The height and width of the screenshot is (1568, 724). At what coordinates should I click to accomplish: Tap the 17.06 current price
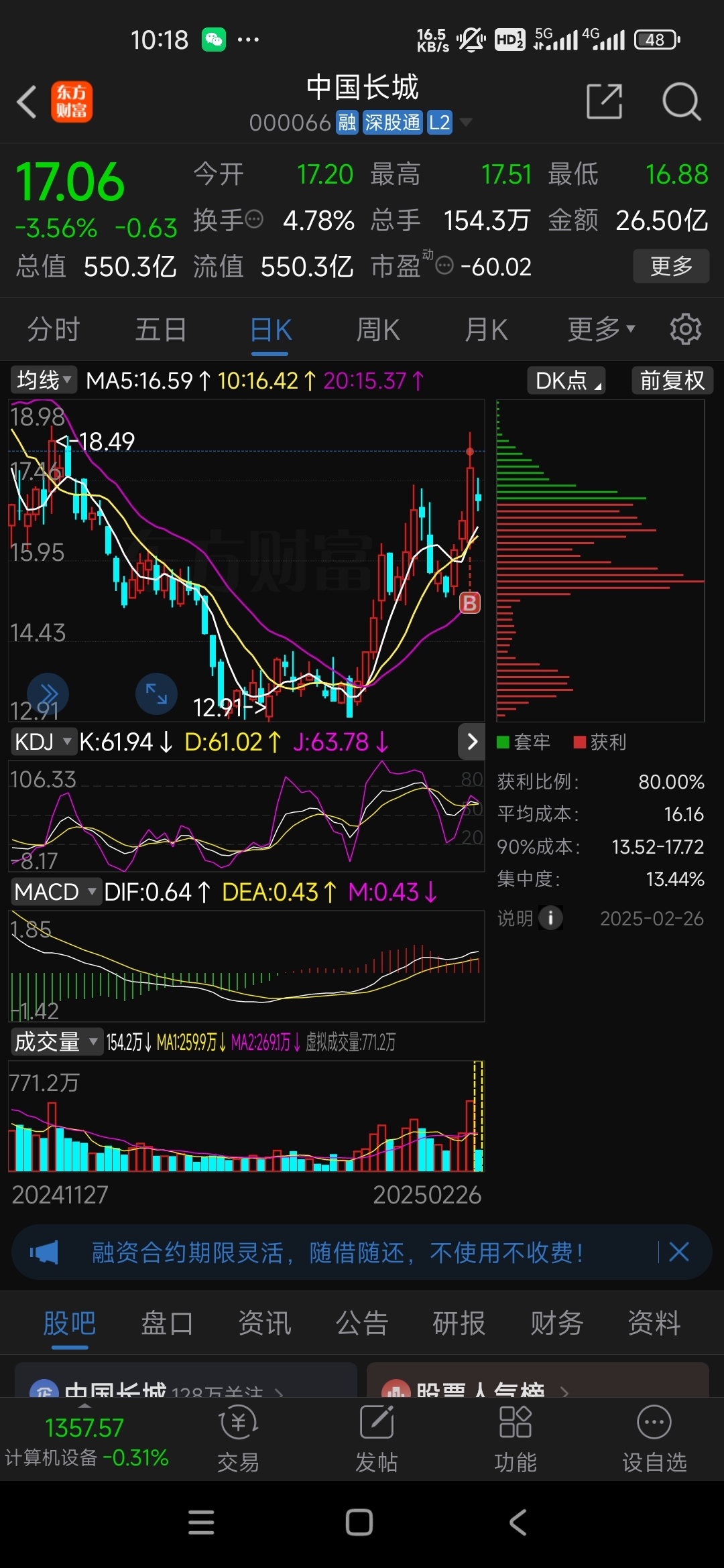click(x=70, y=182)
